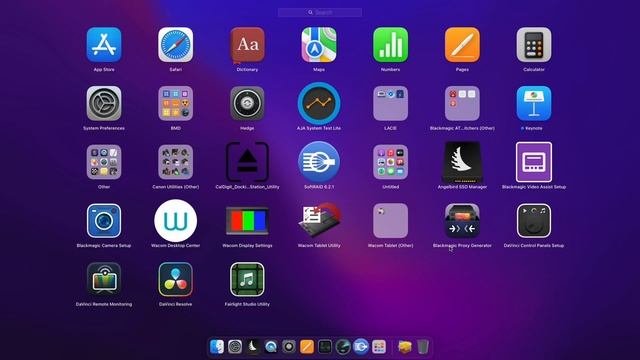Open the Calculator app
This screenshot has width=640, height=360.
(x=534, y=45)
